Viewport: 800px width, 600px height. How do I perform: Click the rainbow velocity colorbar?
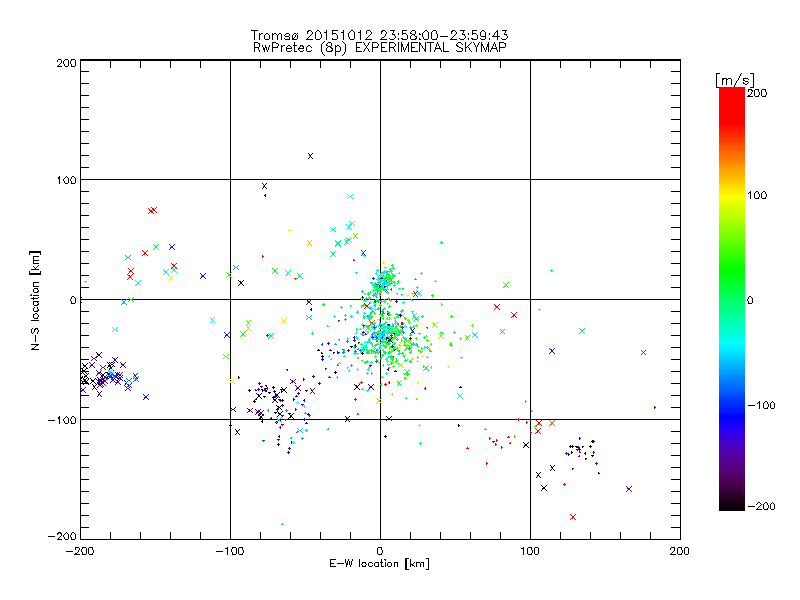tap(732, 298)
